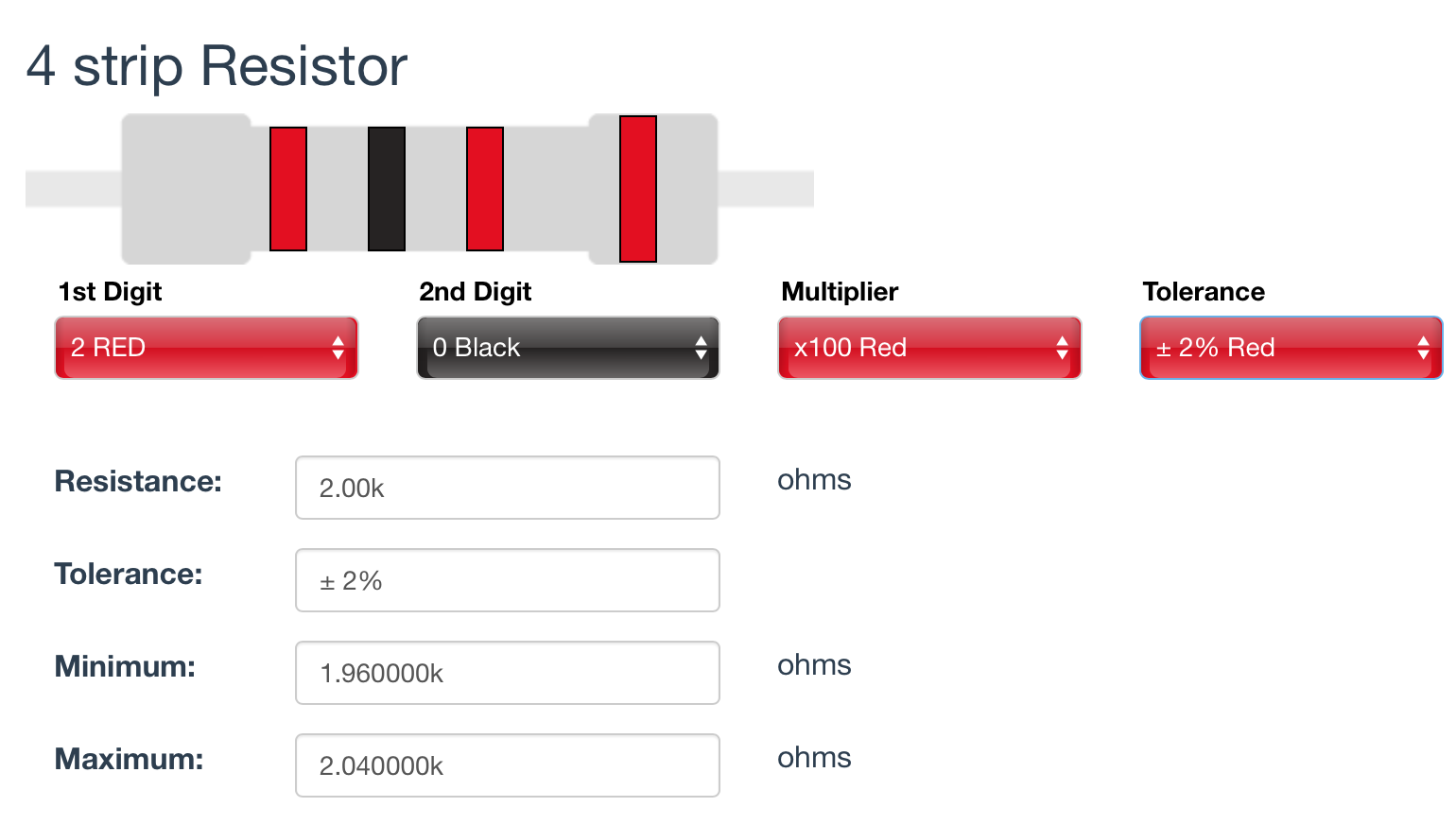Click the stepper arrows on Multiplier selector
The image size is (1456, 824).
coord(1062,348)
